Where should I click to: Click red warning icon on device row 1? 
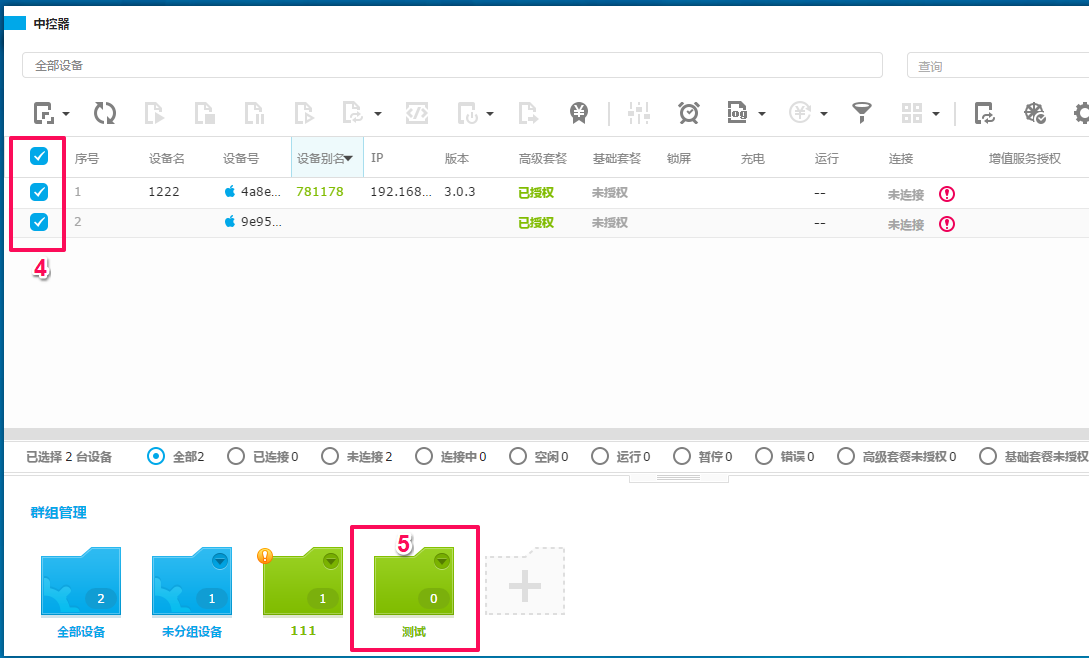(947, 194)
